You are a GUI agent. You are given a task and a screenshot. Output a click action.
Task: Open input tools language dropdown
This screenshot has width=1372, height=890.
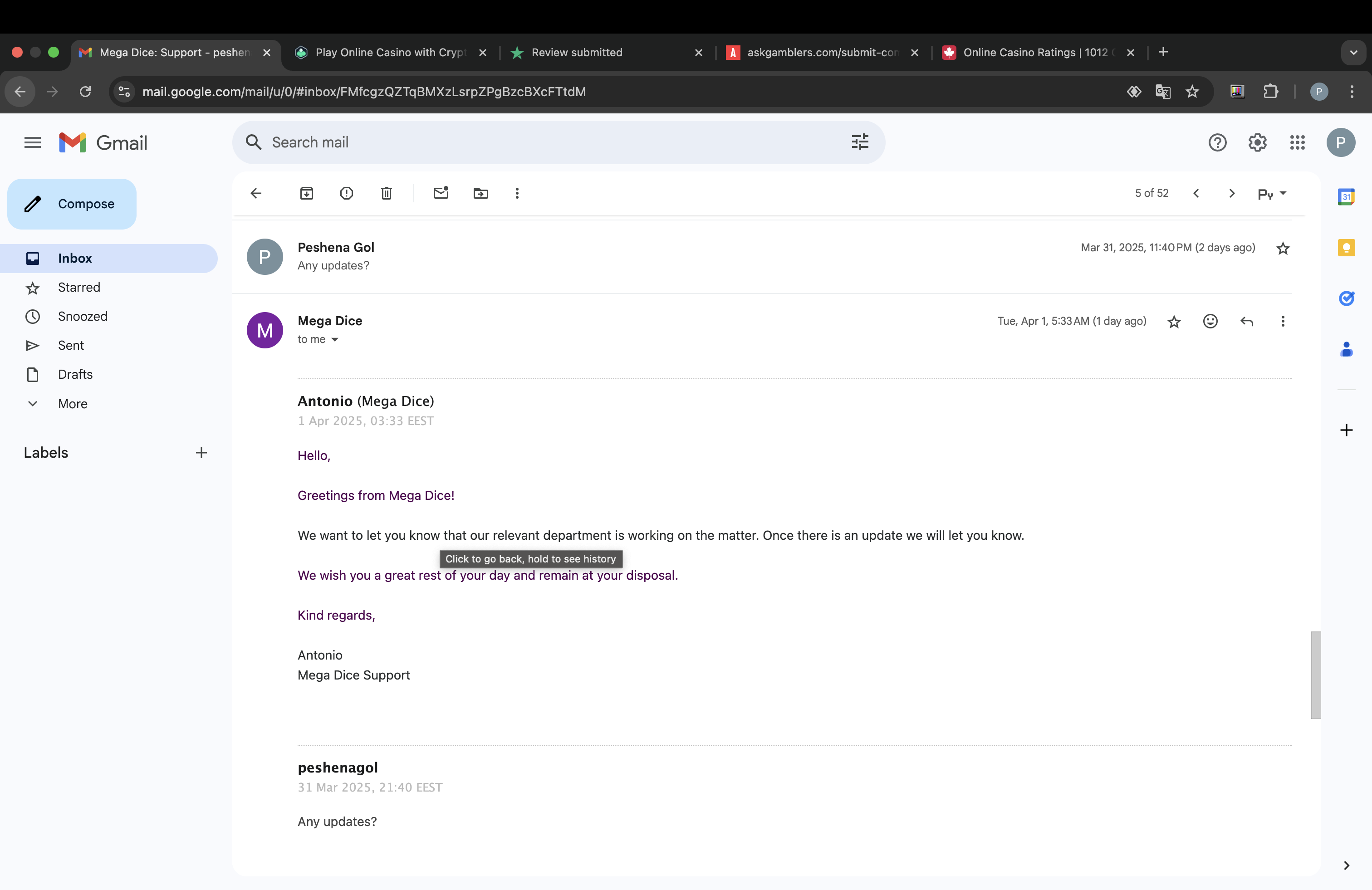(1272, 194)
